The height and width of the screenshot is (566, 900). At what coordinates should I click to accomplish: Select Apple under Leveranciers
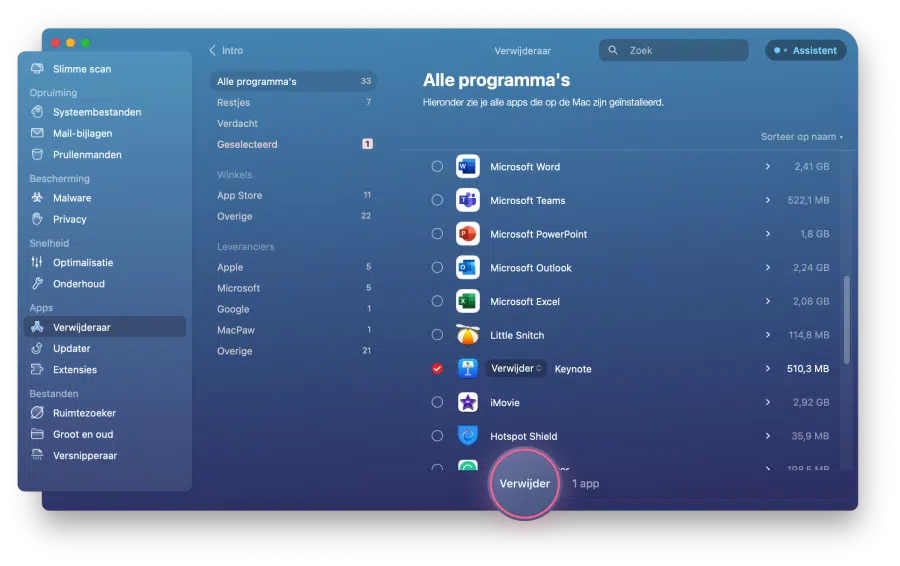point(294,267)
